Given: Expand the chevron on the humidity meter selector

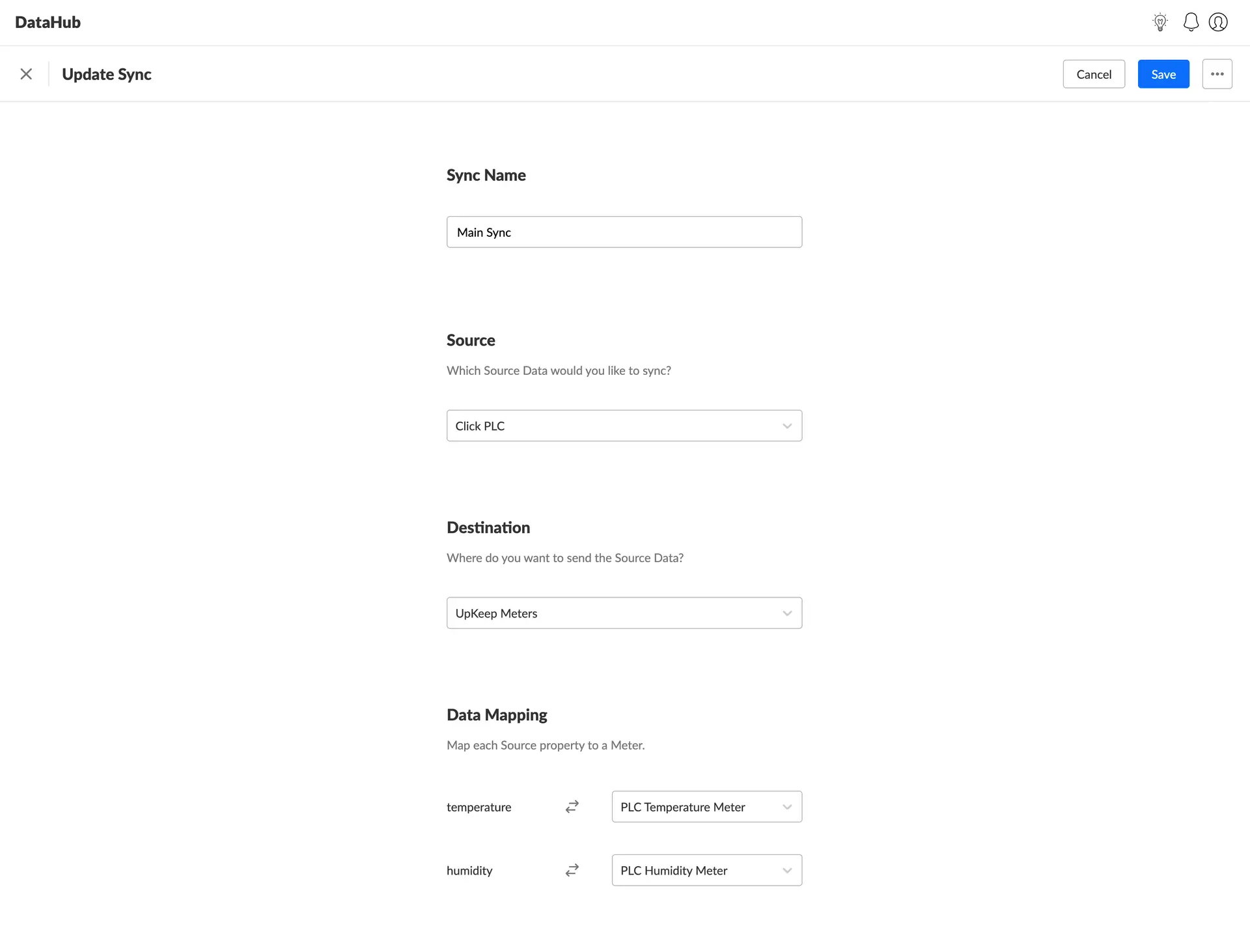Looking at the screenshot, I should tap(787, 870).
